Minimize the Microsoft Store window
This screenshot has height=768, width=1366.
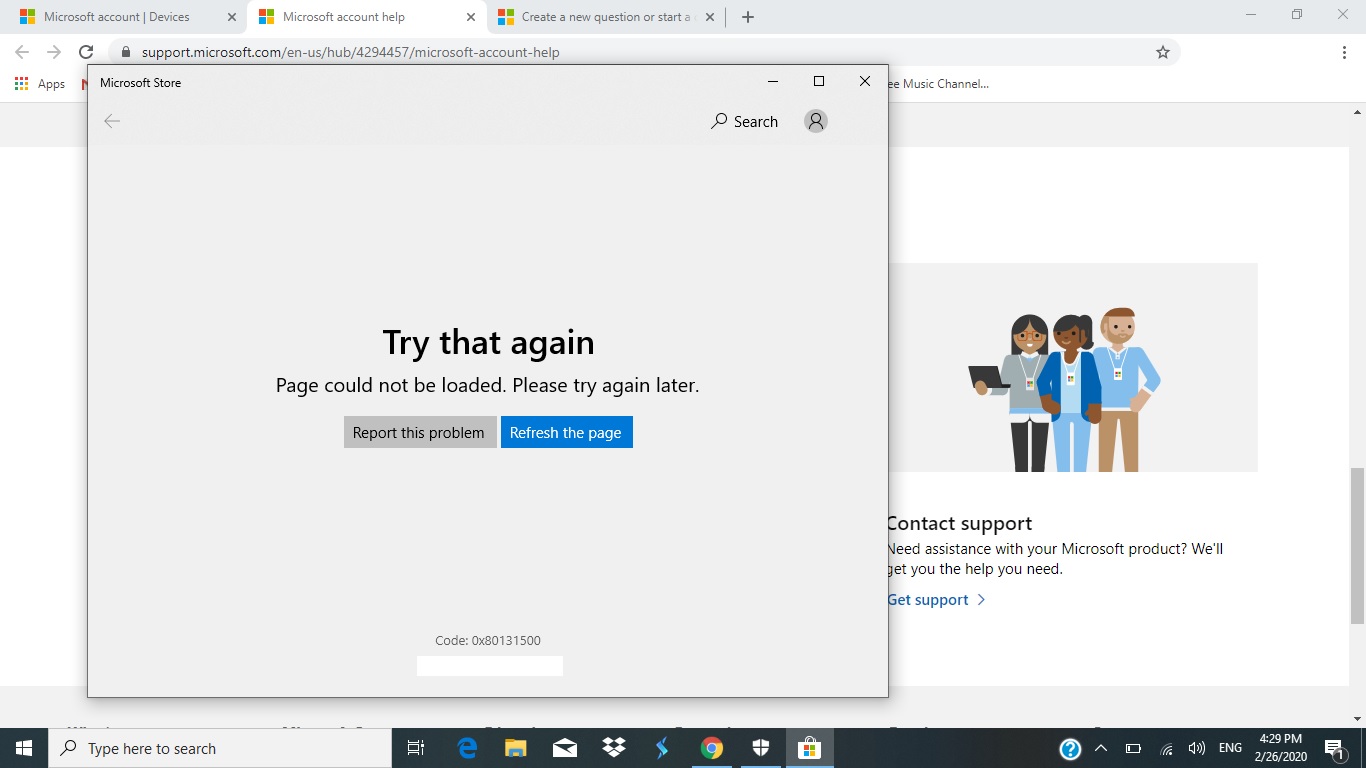point(773,82)
